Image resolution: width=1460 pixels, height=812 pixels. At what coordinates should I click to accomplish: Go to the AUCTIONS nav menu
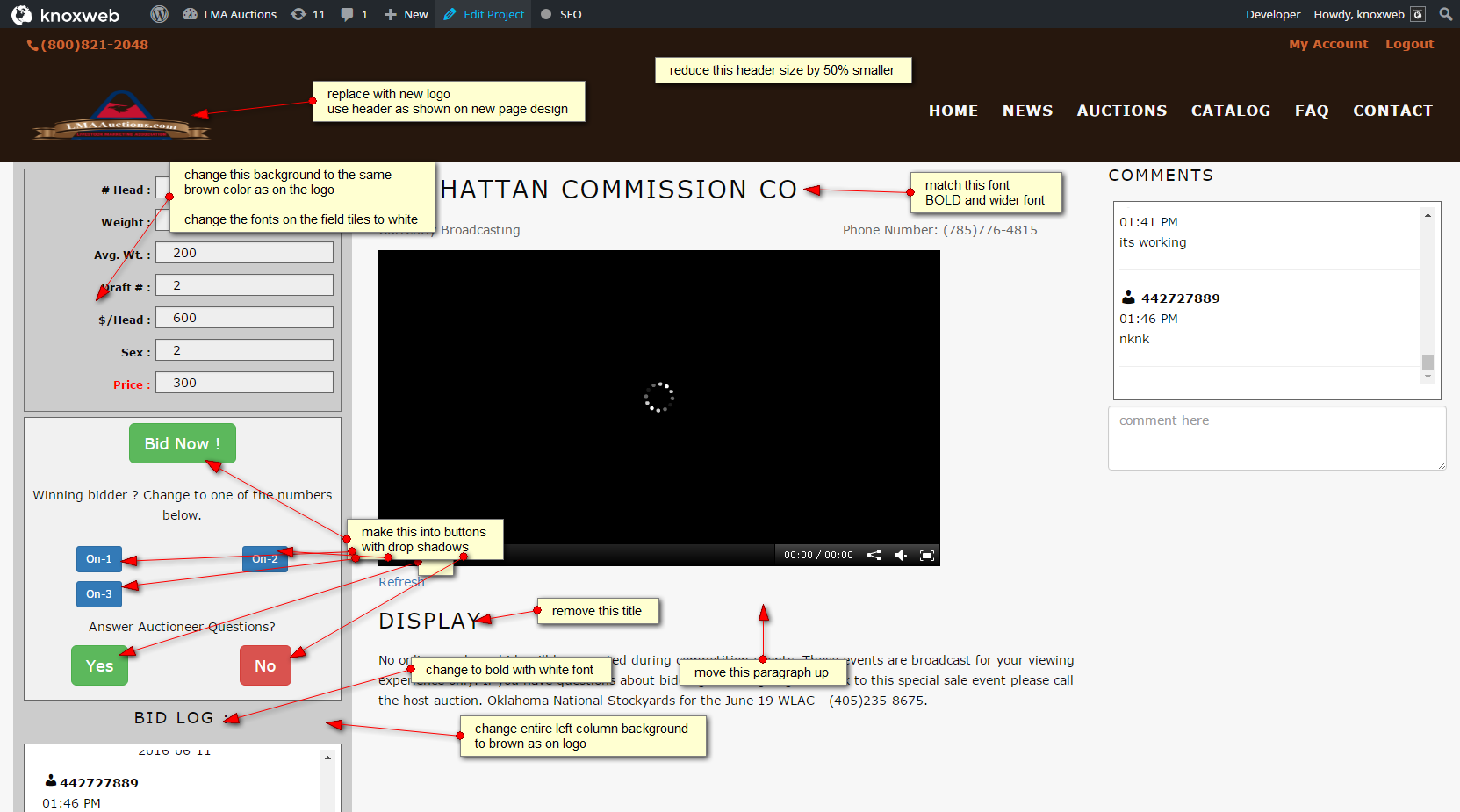(x=1121, y=111)
